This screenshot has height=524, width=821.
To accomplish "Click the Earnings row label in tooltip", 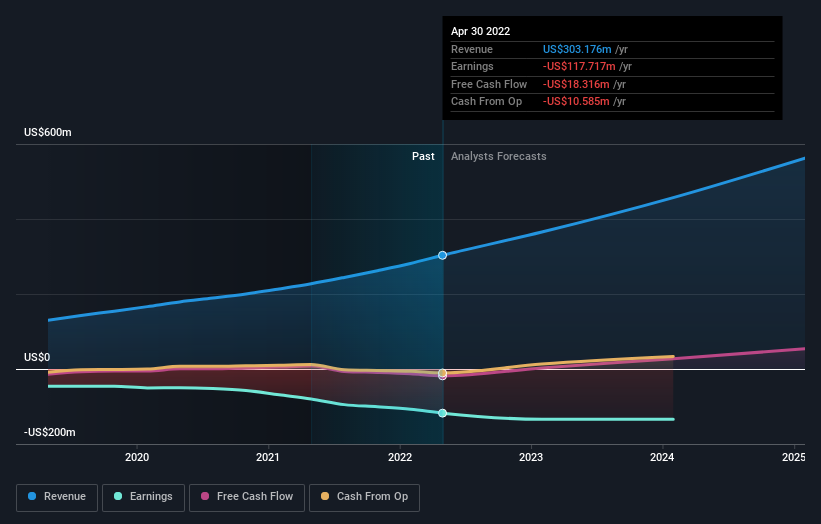I will click(x=472, y=66).
